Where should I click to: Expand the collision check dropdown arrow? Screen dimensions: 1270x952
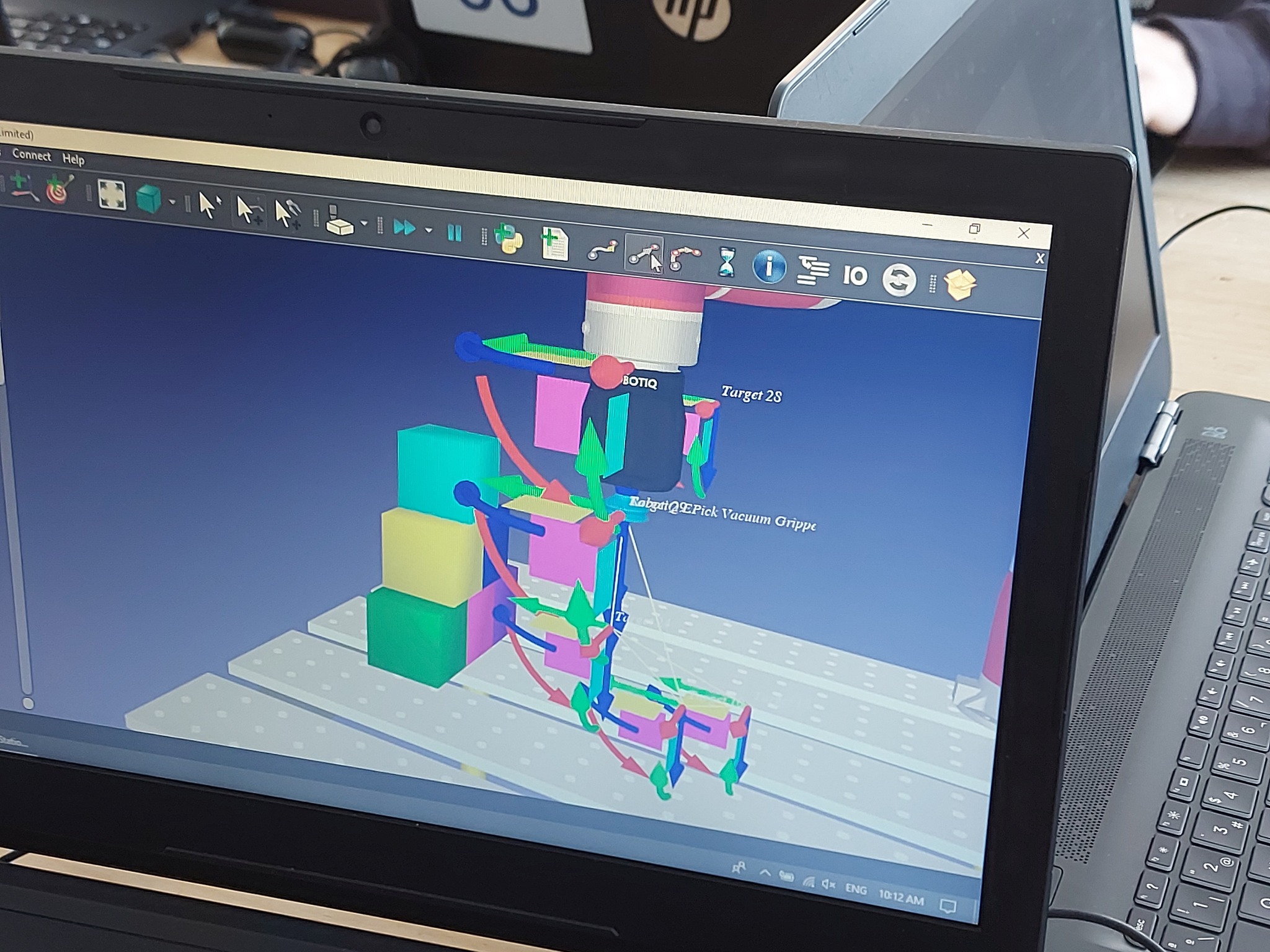click(x=364, y=224)
